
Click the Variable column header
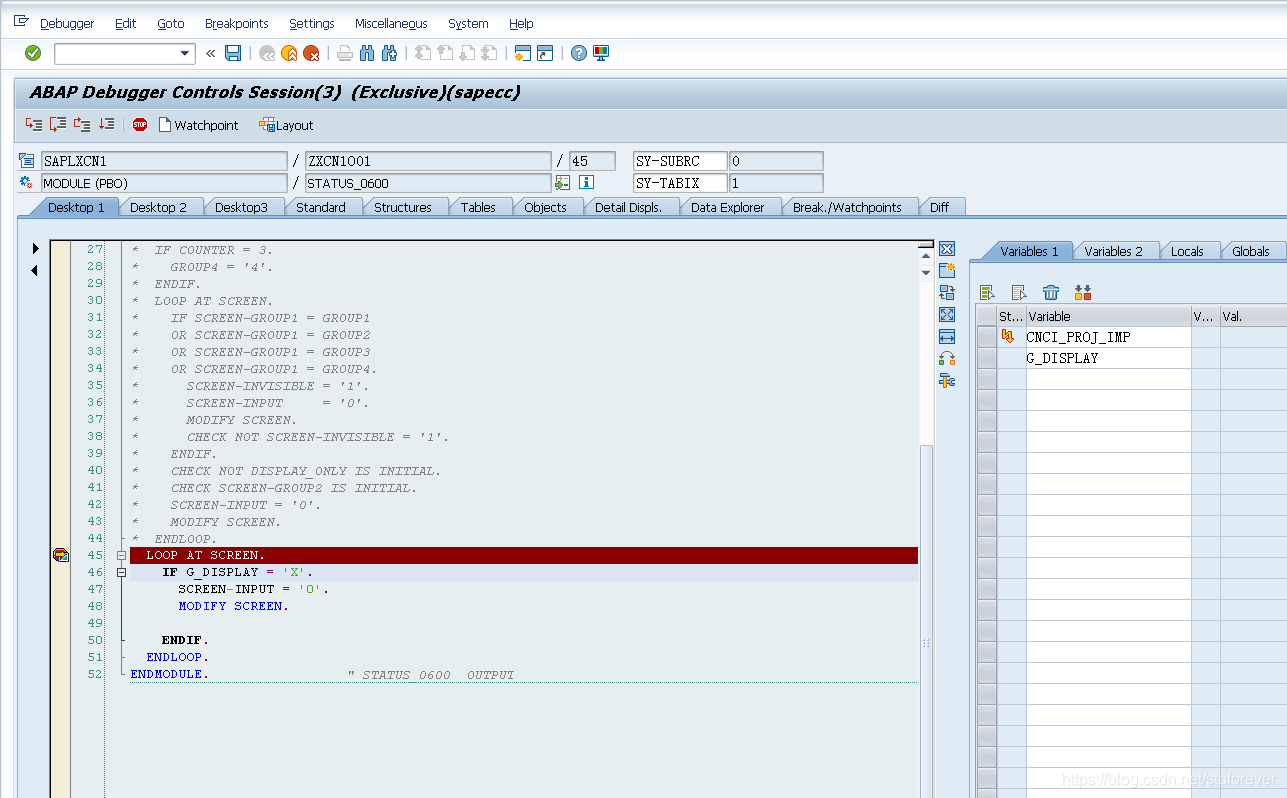[1108, 316]
